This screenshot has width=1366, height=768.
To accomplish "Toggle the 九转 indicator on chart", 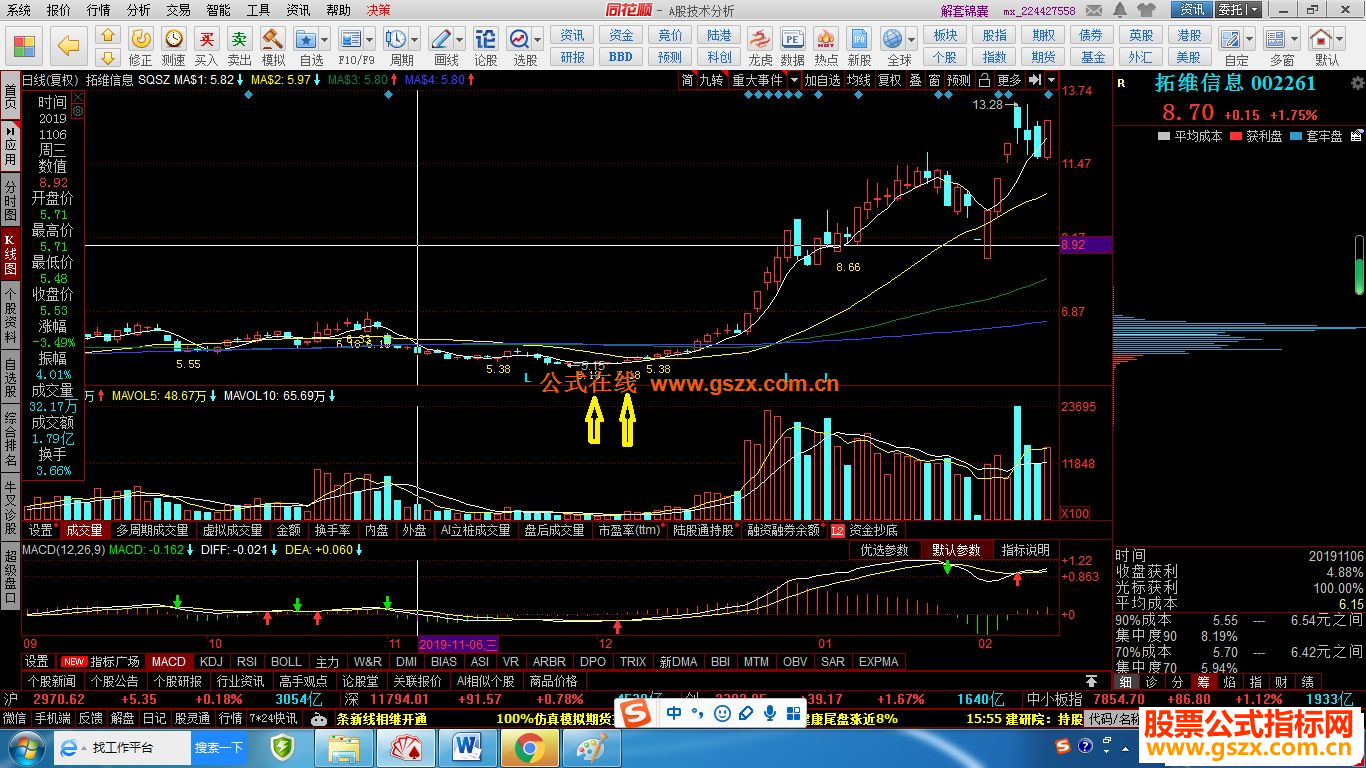I will pyautogui.click(x=711, y=80).
